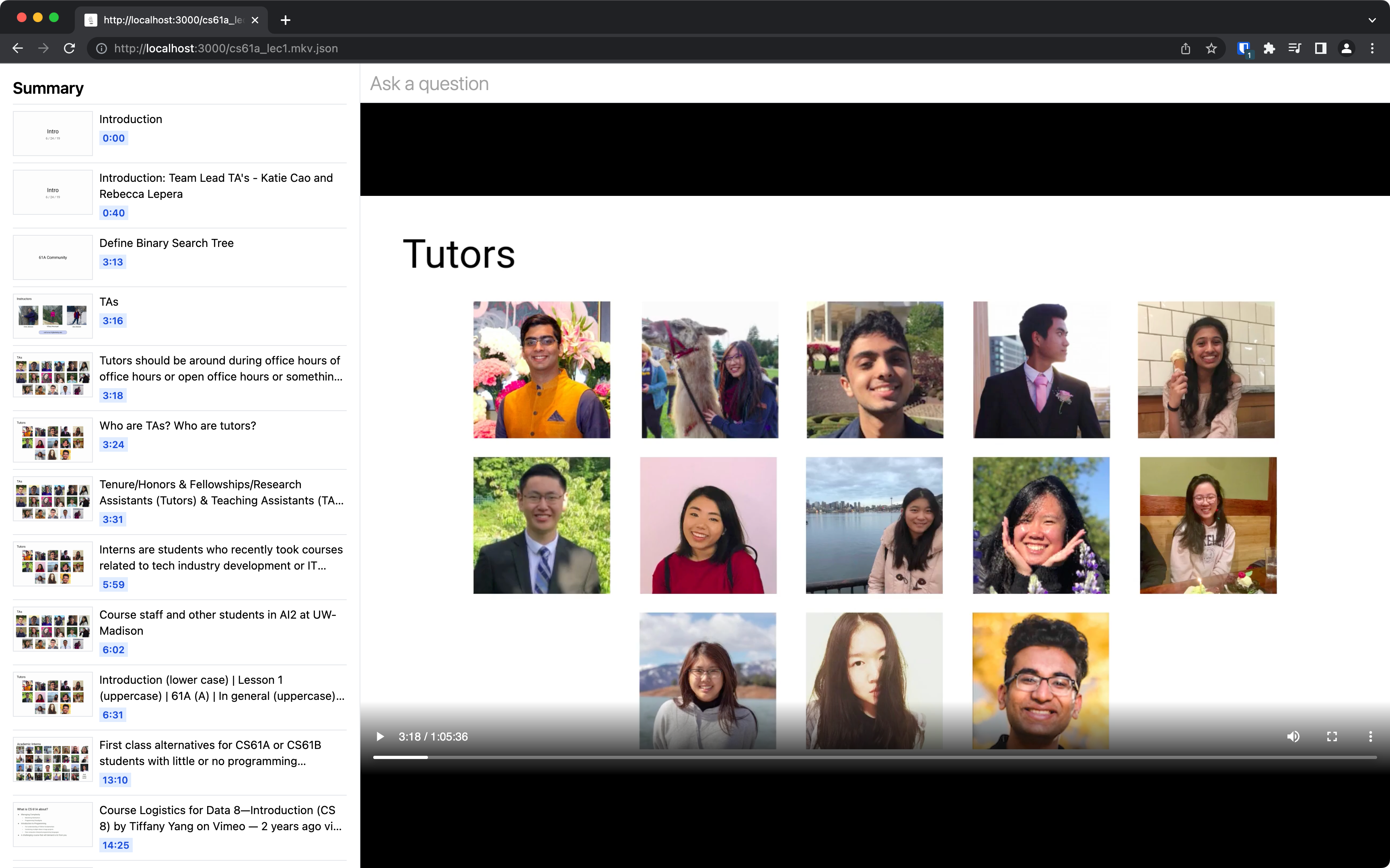Open the Bitwarden extension icon
Image resolution: width=1390 pixels, height=868 pixels.
pyautogui.click(x=1244, y=49)
